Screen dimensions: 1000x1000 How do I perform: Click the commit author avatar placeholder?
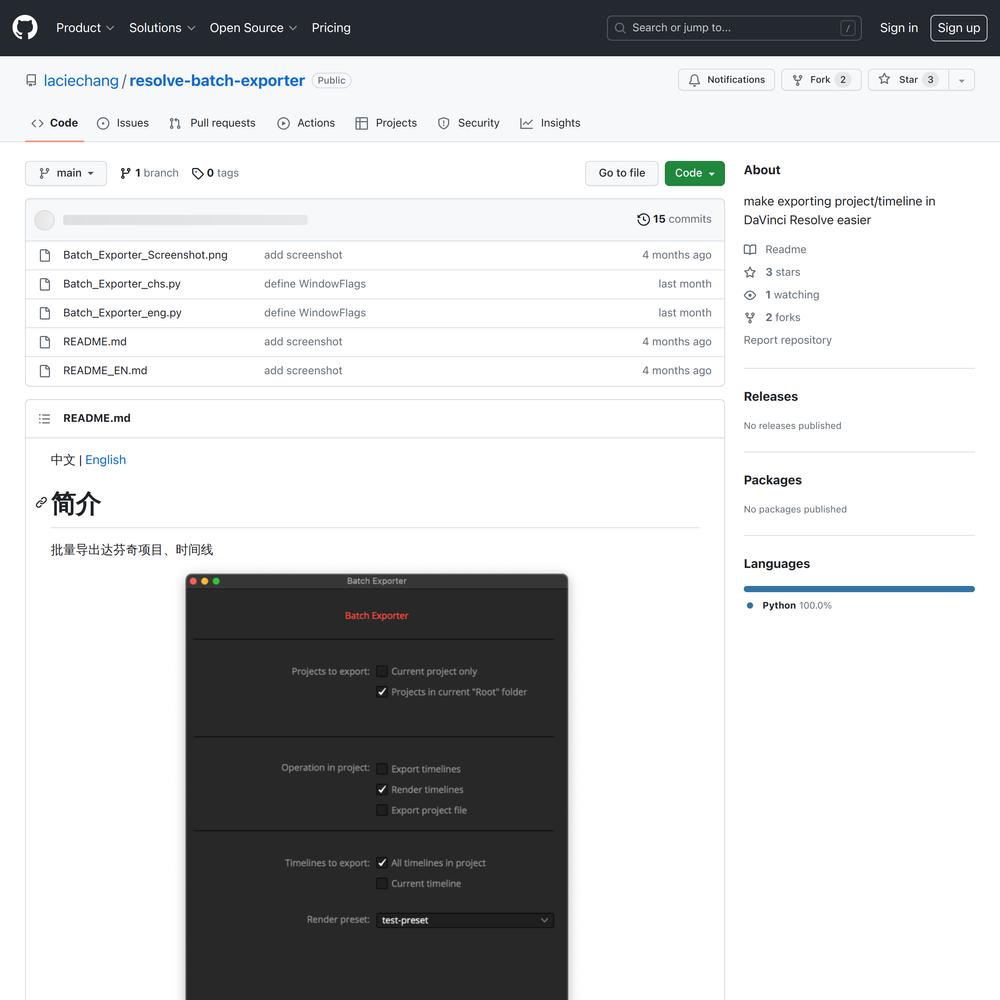click(44, 220)
